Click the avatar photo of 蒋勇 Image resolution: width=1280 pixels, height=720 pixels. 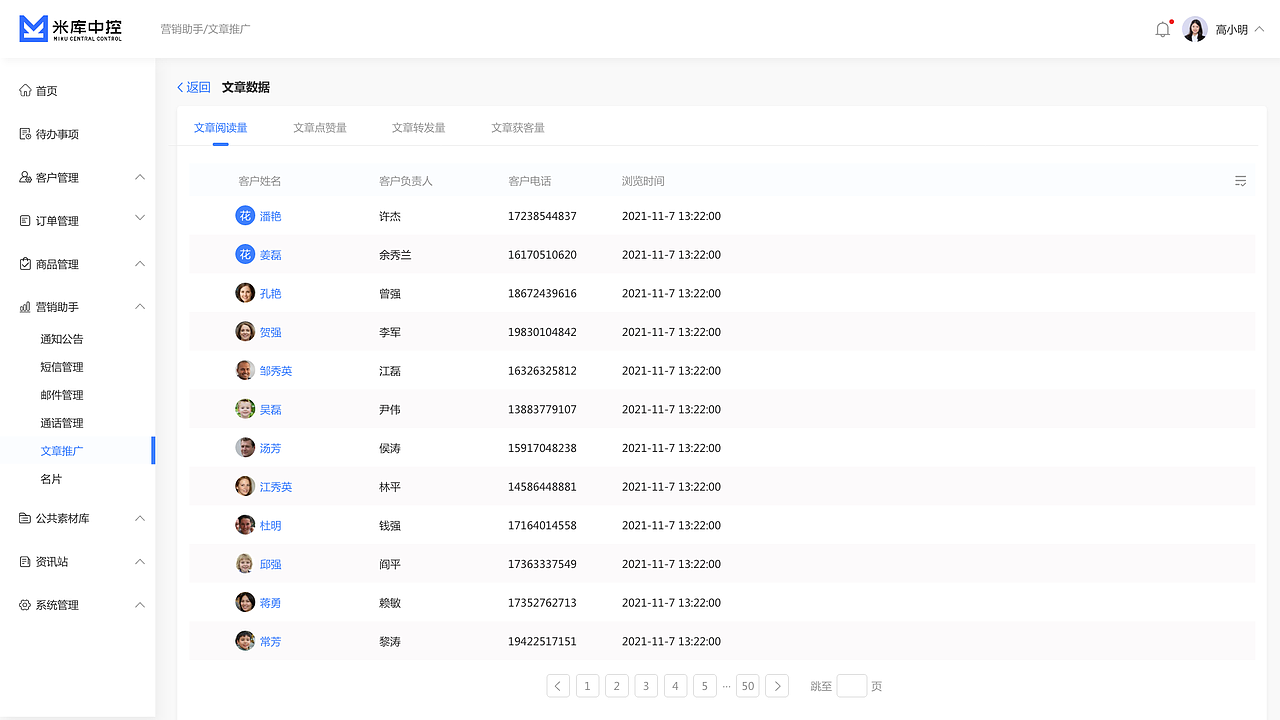pyautogui.click(x=245, y=603)
